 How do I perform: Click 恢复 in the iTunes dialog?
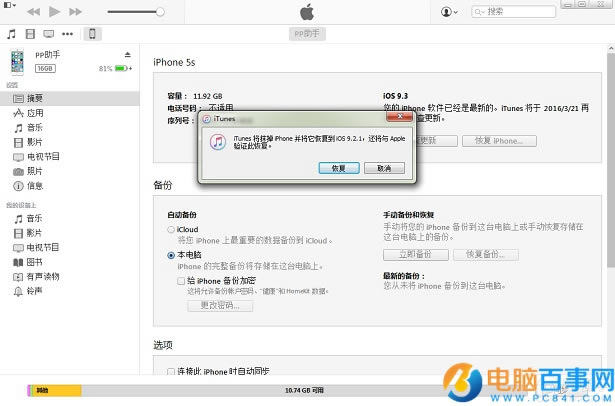tap(339, 168)
